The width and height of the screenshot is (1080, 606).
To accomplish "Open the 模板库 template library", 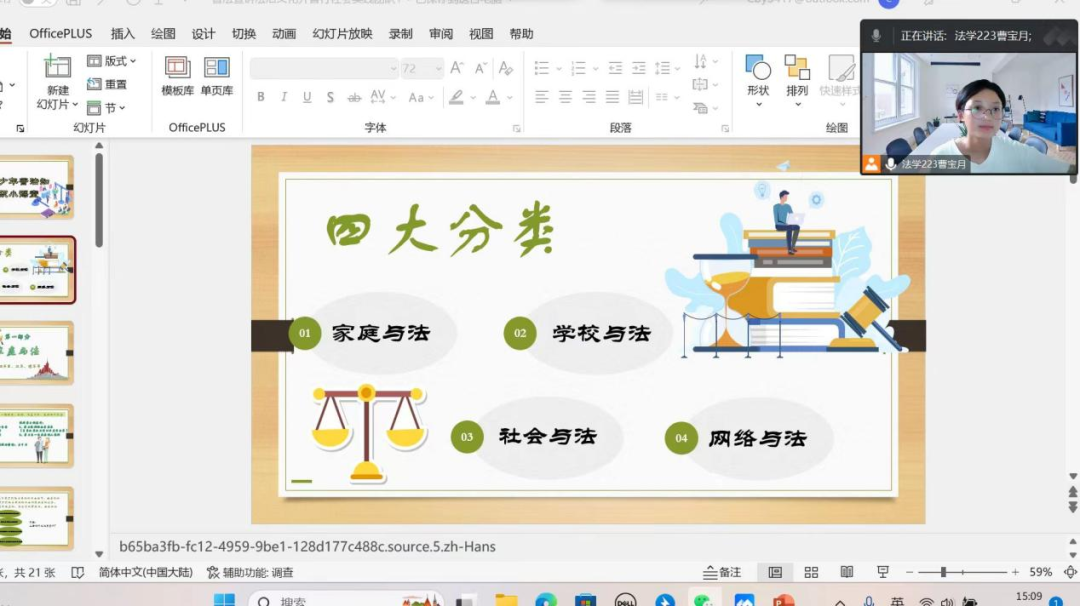I will (x=177, y=76).
